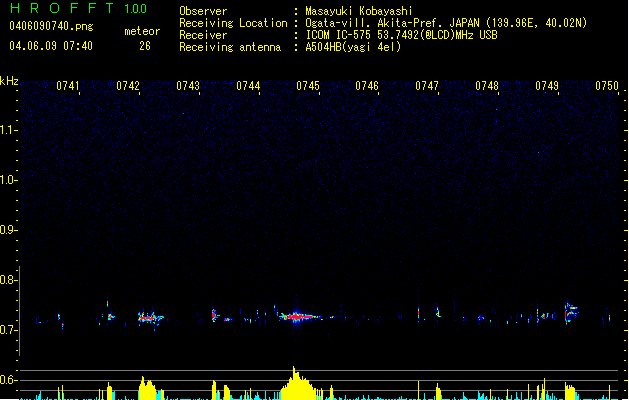Viewport: 629px width, 400px height.
Task: Click the Ogata-vill. Akita-Pref. JAPAN location value
Action: [446, 23]
